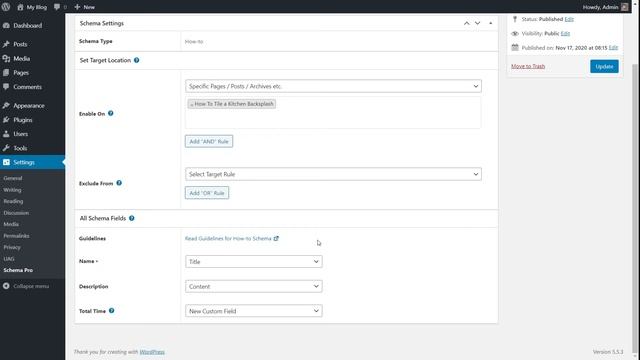Toggle Schema Settings panel collapse triangle

(x=491, y=23)
